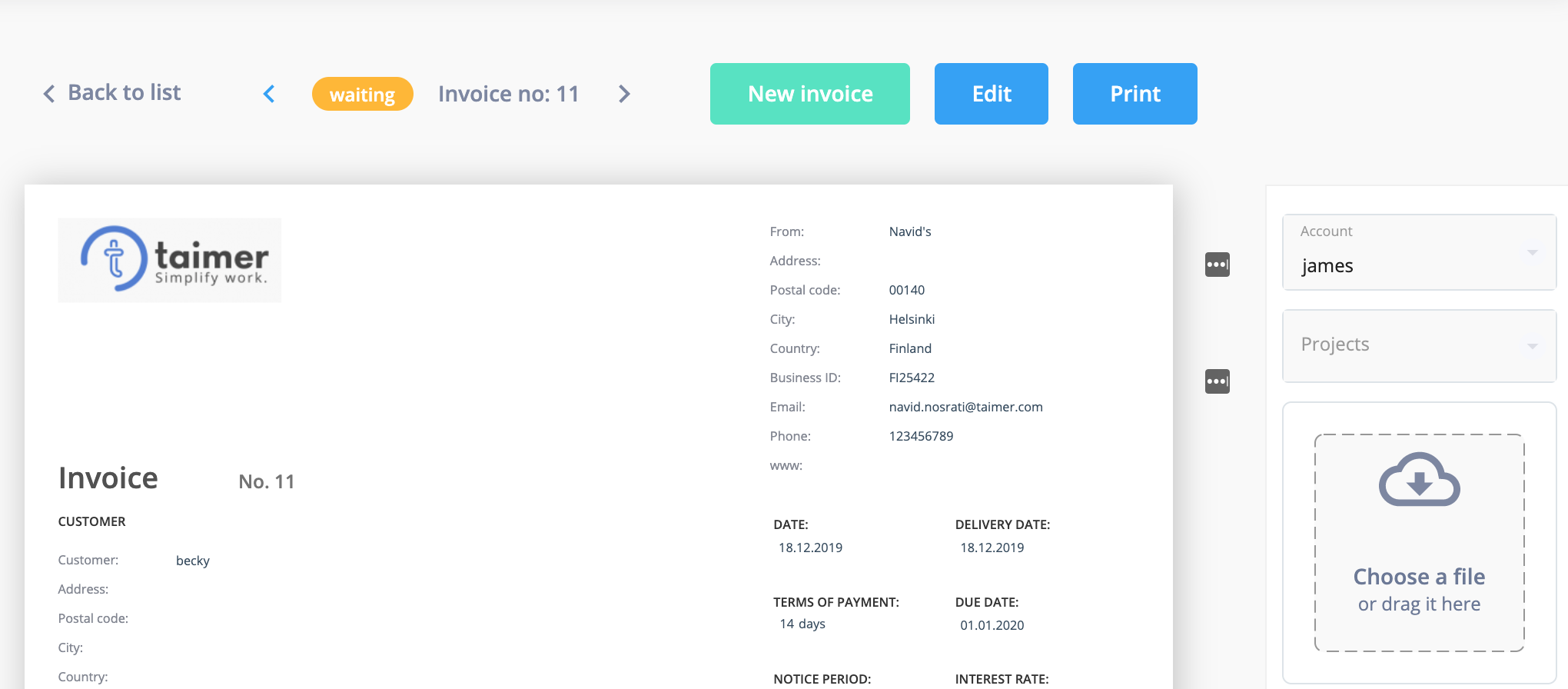Screen dimensions: 1568x689
Task: Click the country value Finland
Action: coord(910,348)
